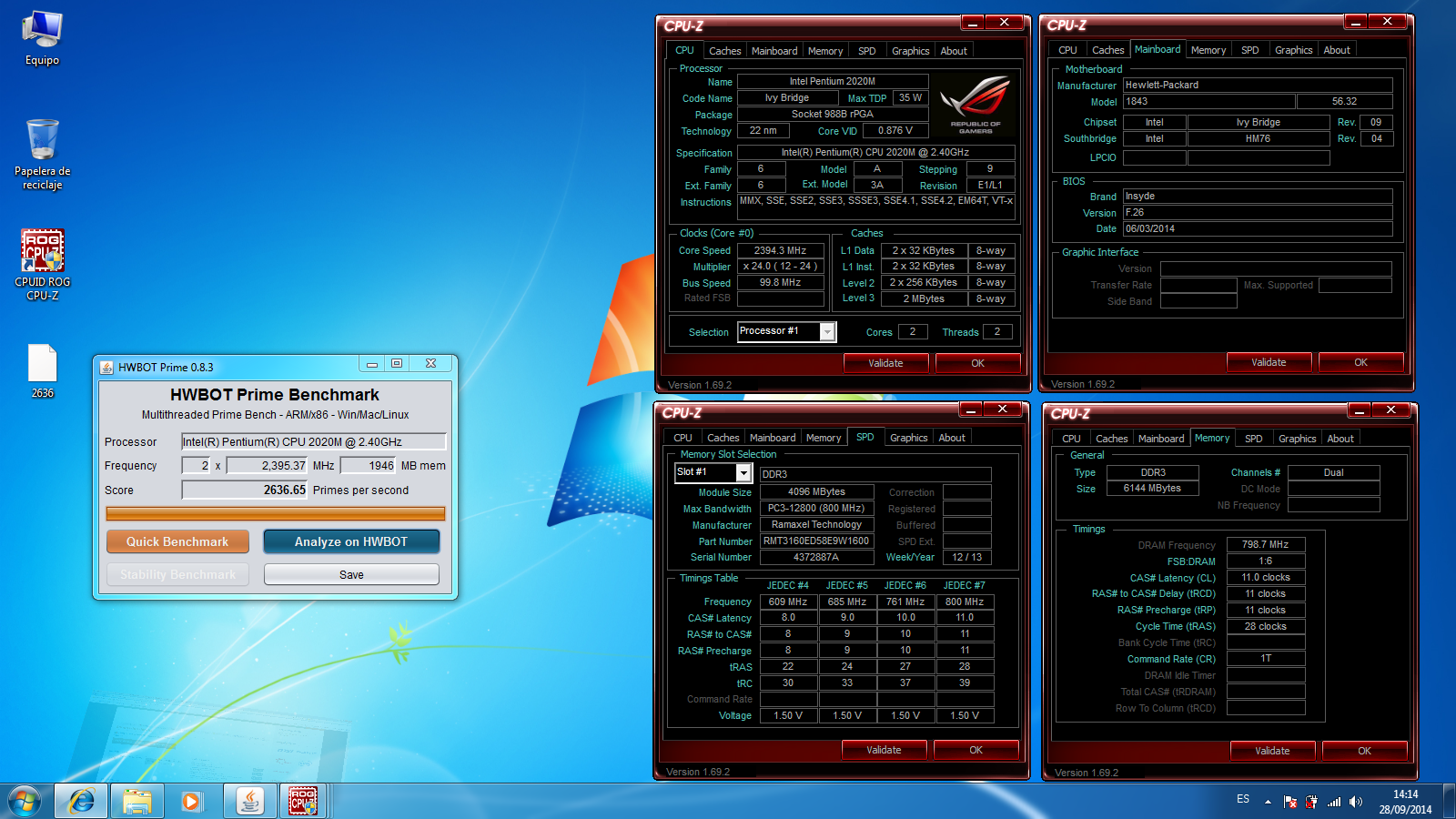This screenshot has width=1456, height=819.
Task: Click the Score field showing 2636.65
Action: pos(246,490)
